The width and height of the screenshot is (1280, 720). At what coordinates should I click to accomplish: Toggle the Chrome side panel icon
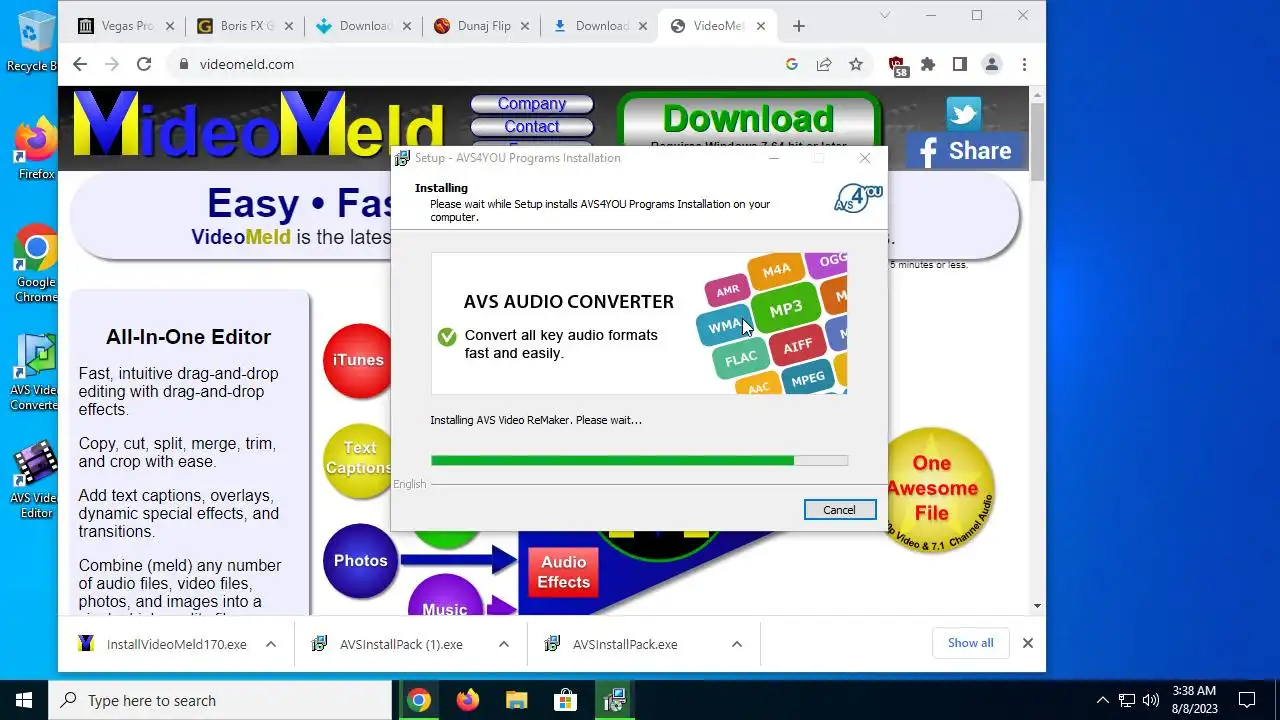point(960,64)
